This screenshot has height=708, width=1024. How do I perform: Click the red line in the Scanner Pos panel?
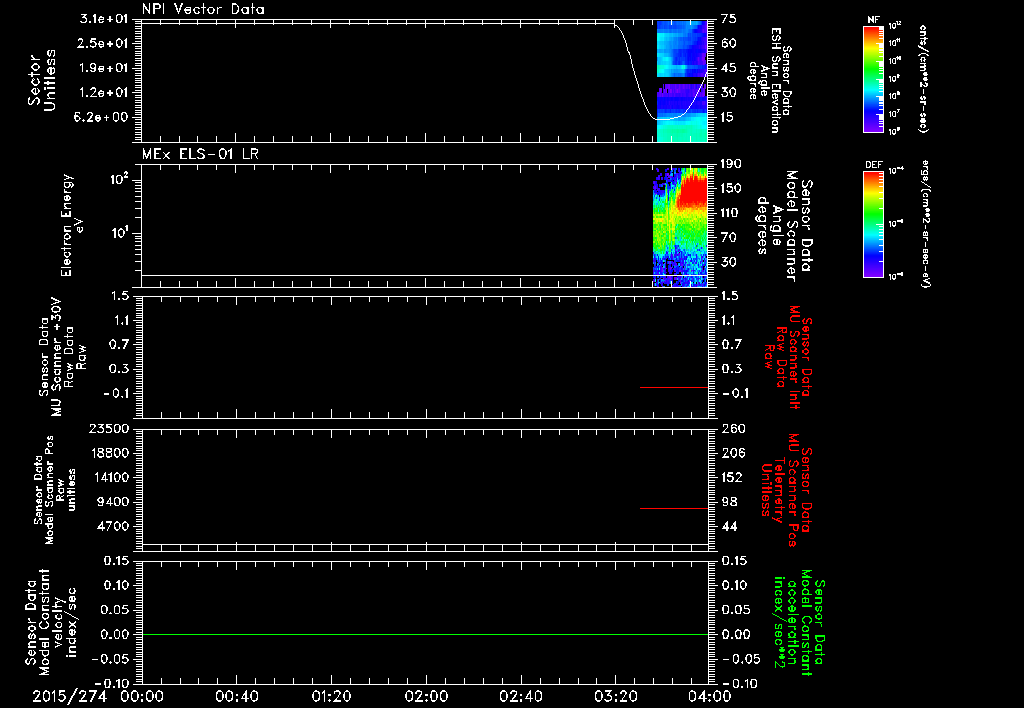tap(674, 508)
